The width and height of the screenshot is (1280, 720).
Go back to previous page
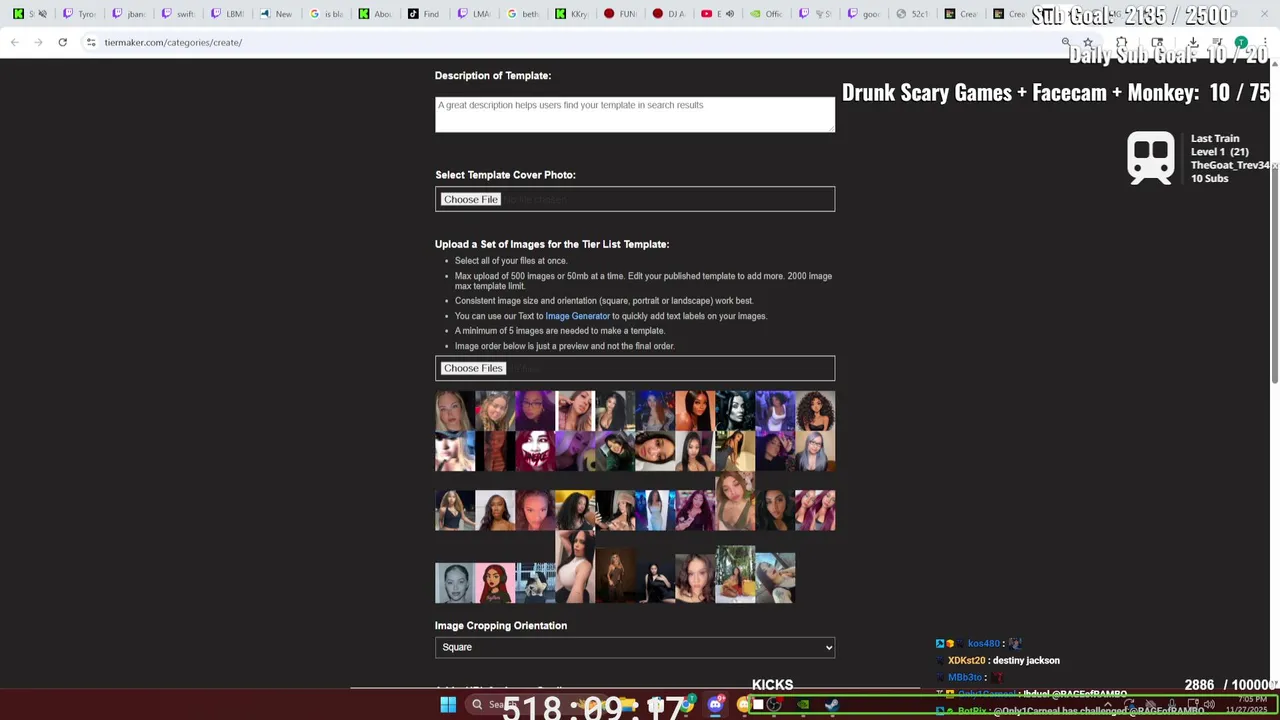[x=14, y=42]
